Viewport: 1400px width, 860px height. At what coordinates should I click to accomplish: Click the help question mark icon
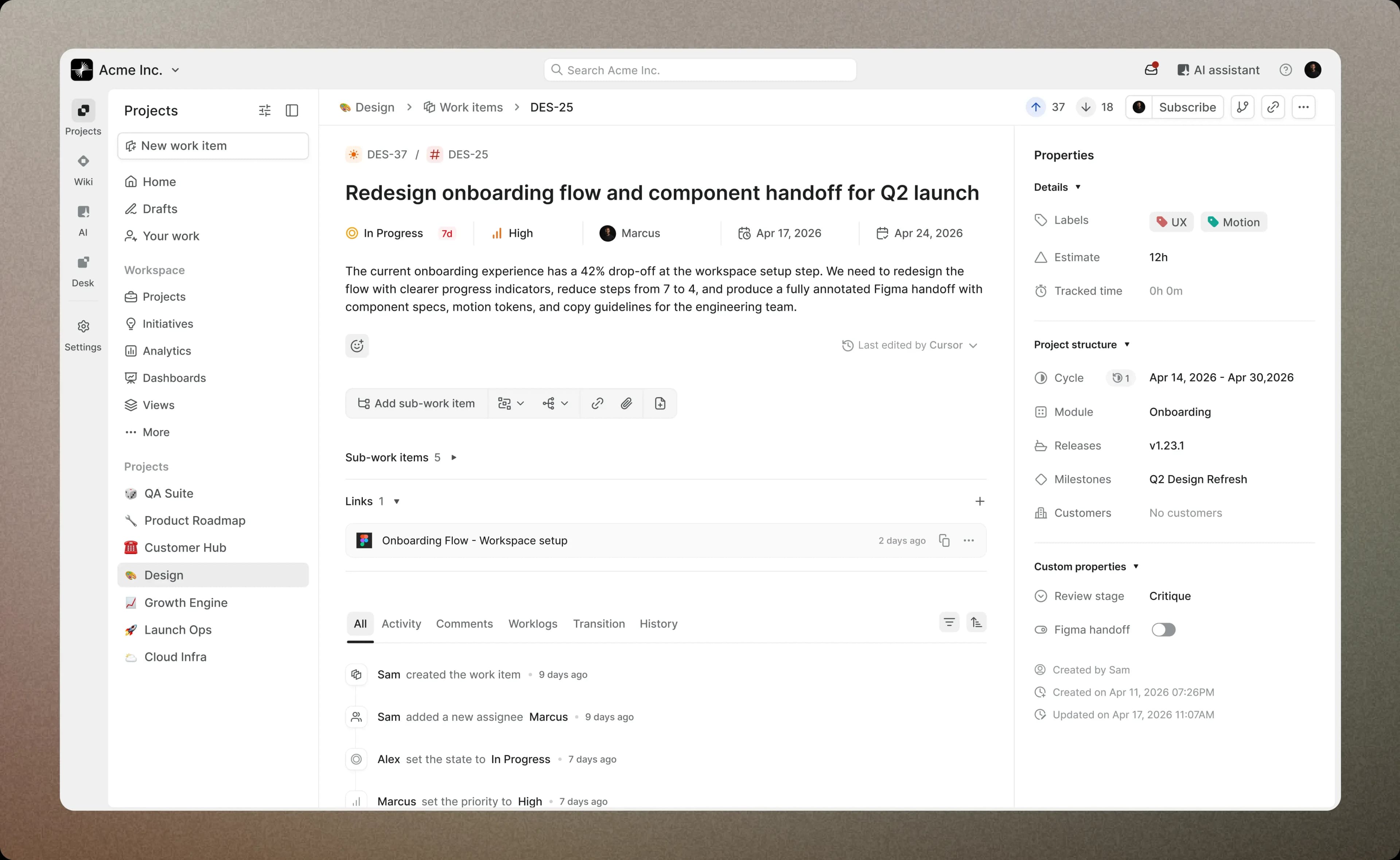pos(1286,70)
